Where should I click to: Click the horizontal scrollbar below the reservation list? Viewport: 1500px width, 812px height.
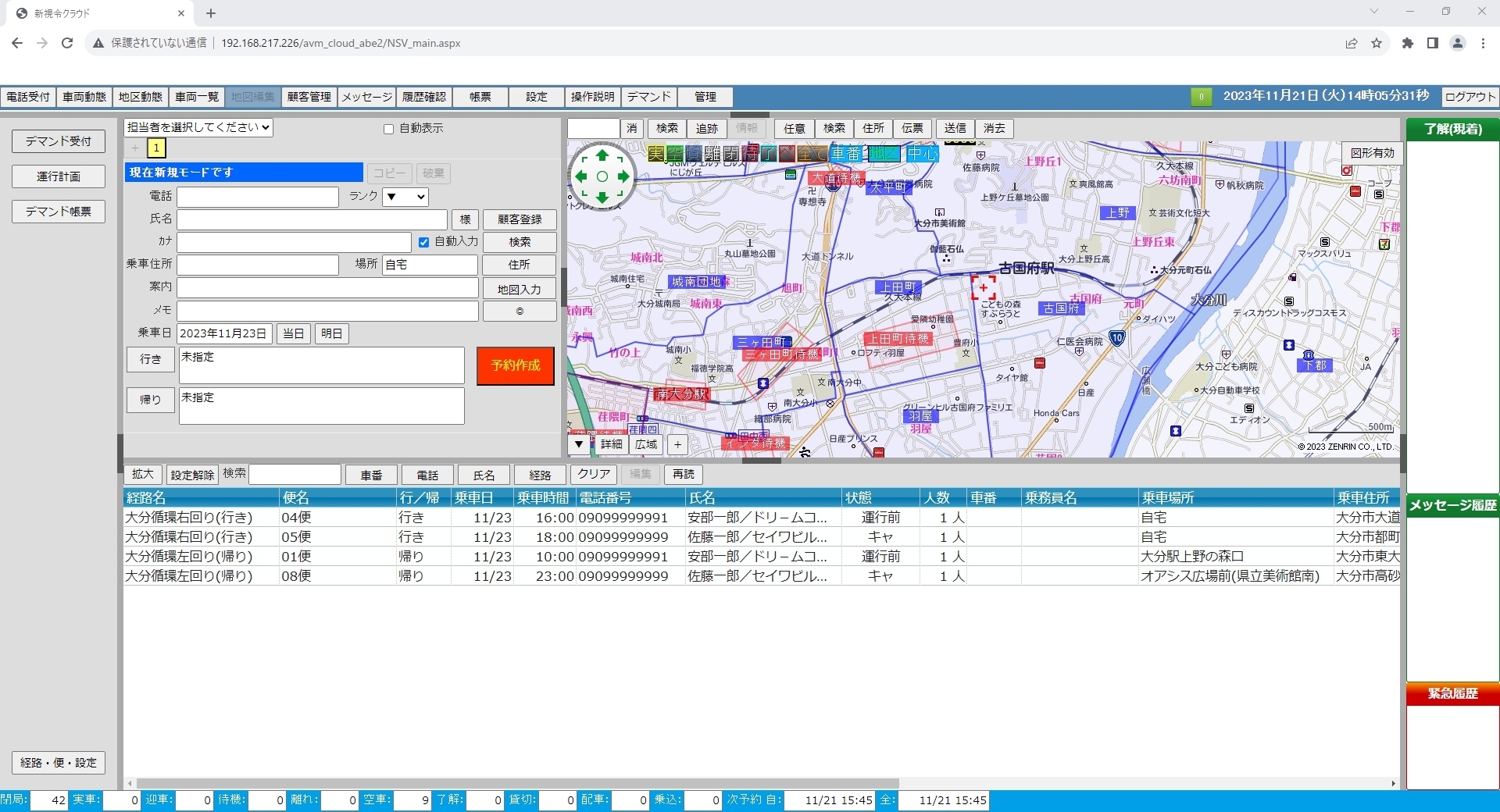517,783
